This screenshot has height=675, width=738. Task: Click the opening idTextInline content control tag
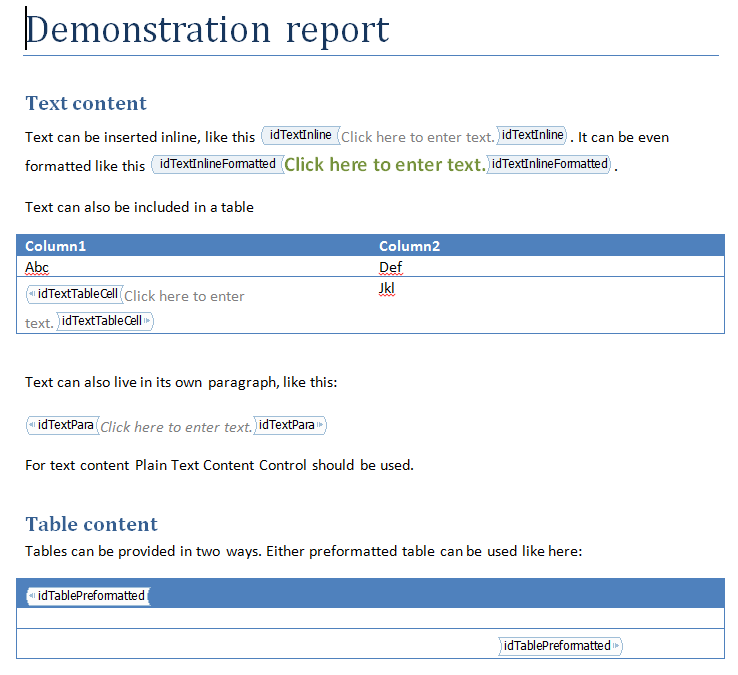(300, 136)
